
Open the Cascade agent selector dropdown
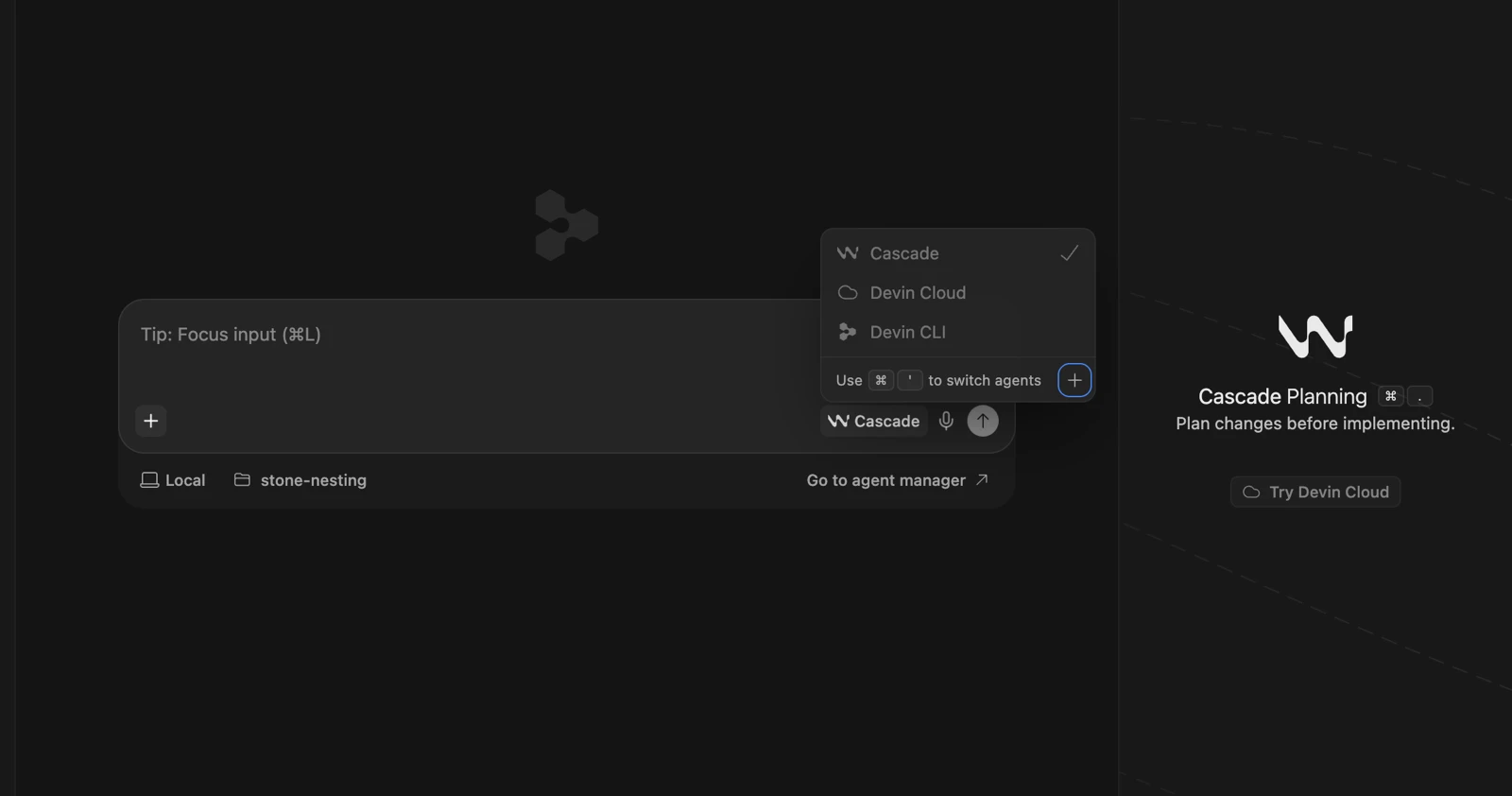click(873, 421)
